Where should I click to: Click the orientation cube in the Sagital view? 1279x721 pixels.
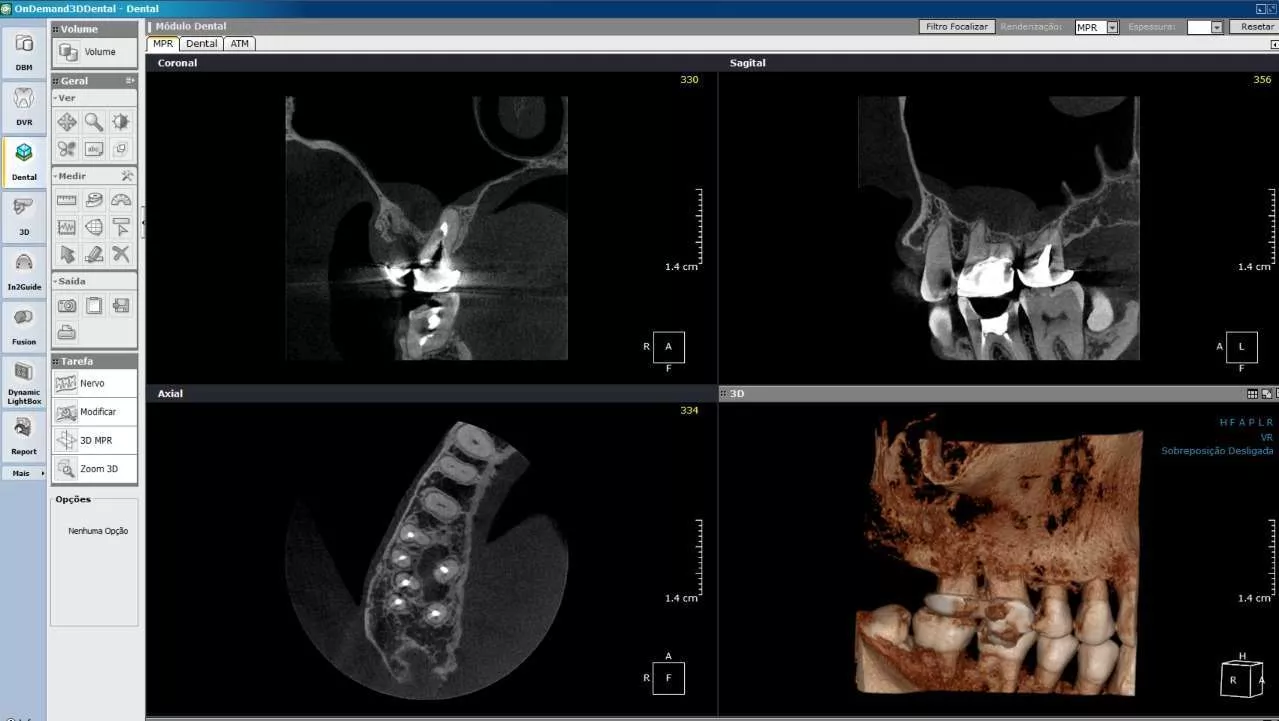[x=1241, y=347]
